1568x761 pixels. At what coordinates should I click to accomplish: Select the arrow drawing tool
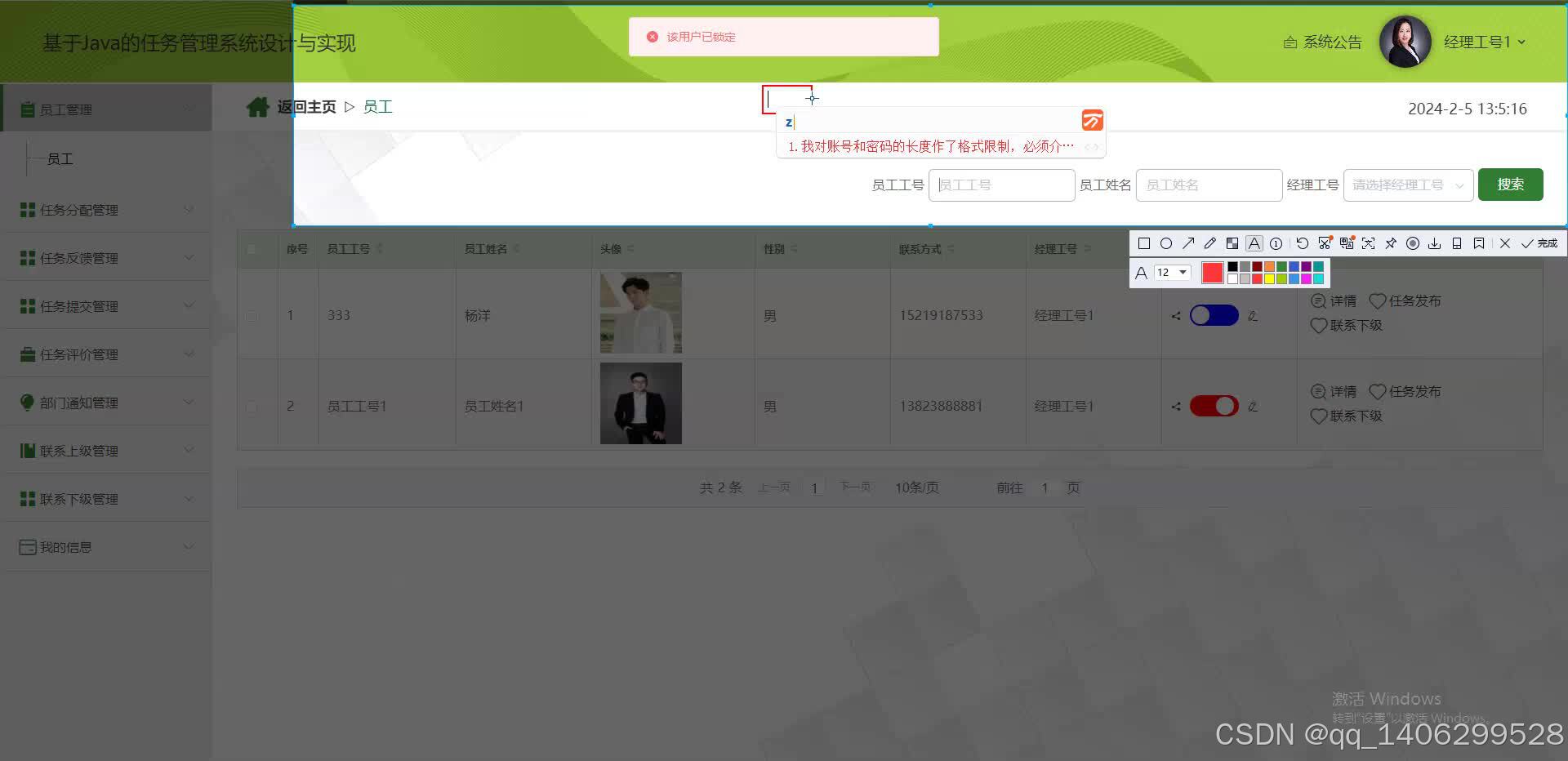[x=1188, y=243]
